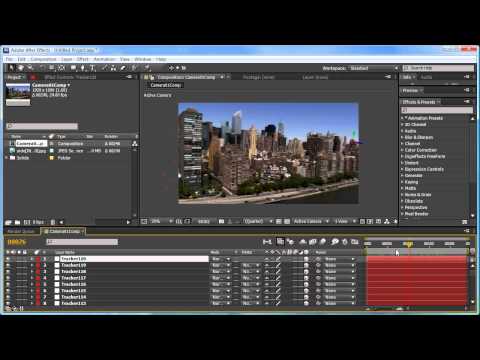Expand the Expression Controls category
The height and width of the screenshot is (360, 480).
point(402,169)
